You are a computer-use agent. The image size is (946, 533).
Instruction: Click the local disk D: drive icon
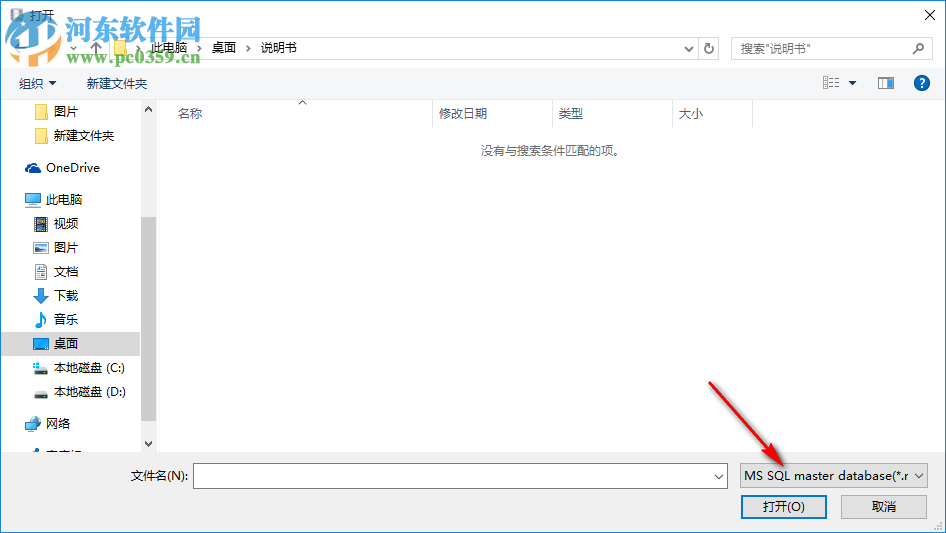click(x=40, y=394)
